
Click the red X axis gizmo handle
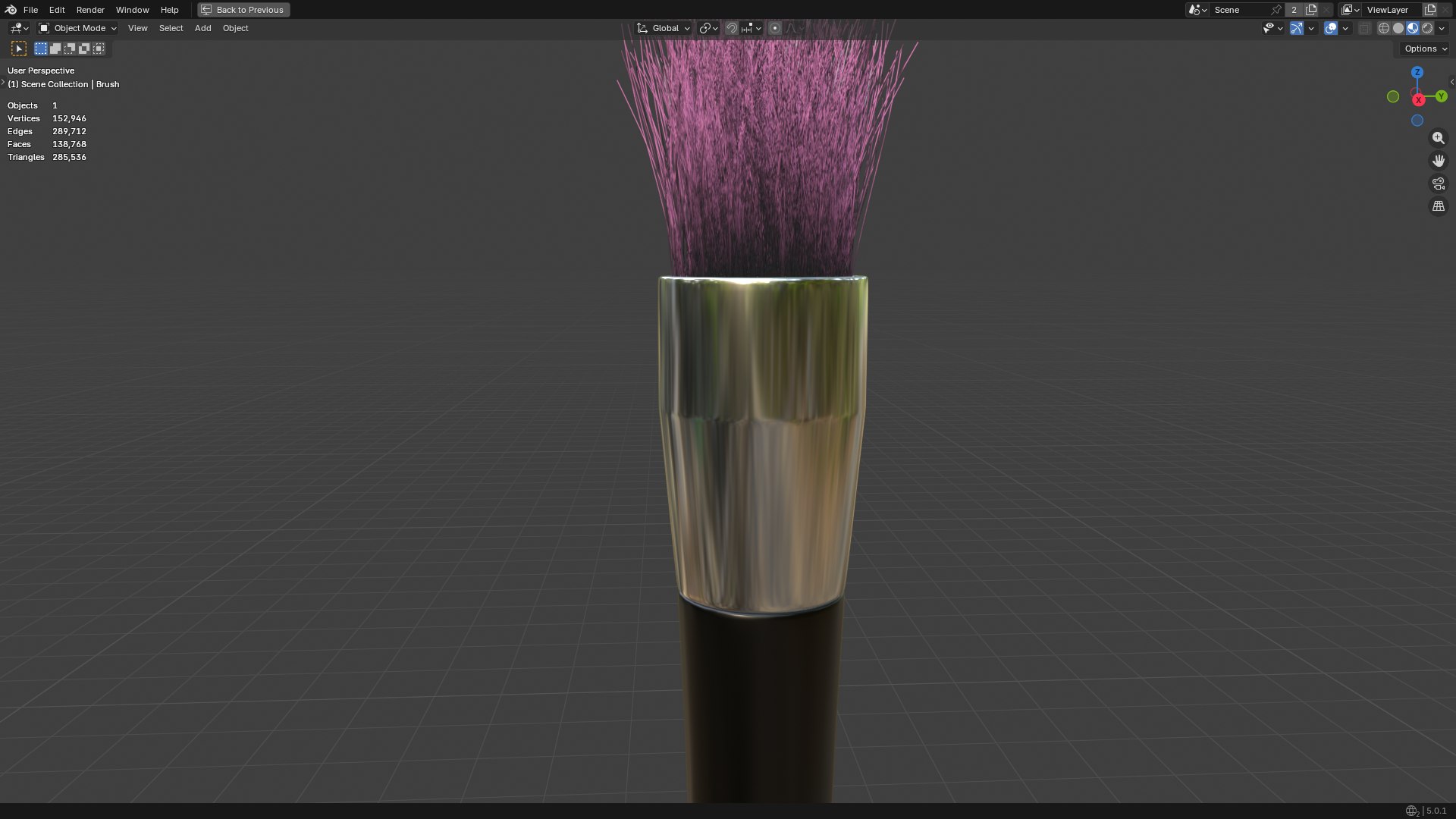[x=1419, y=100]
